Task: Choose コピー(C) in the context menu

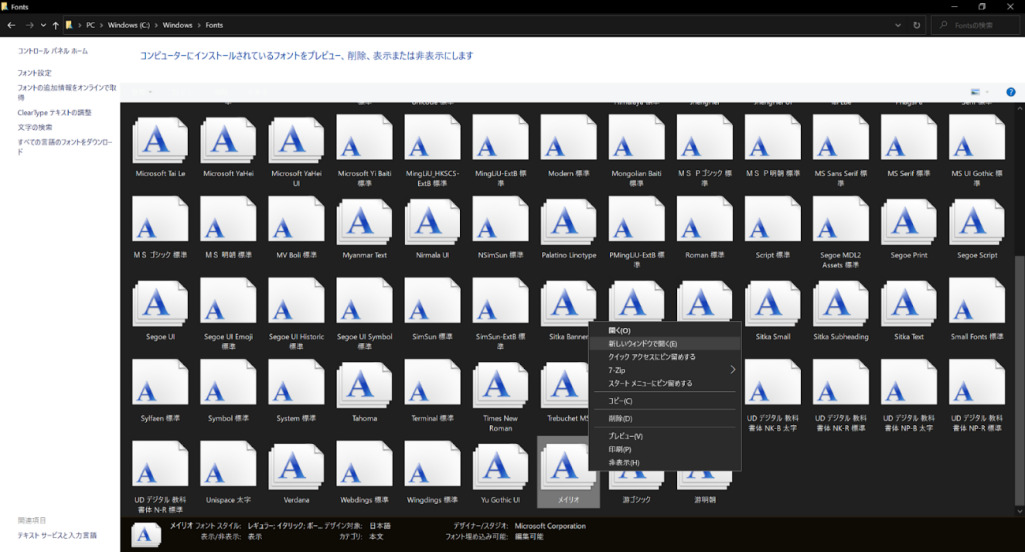Action: (665, 401)
